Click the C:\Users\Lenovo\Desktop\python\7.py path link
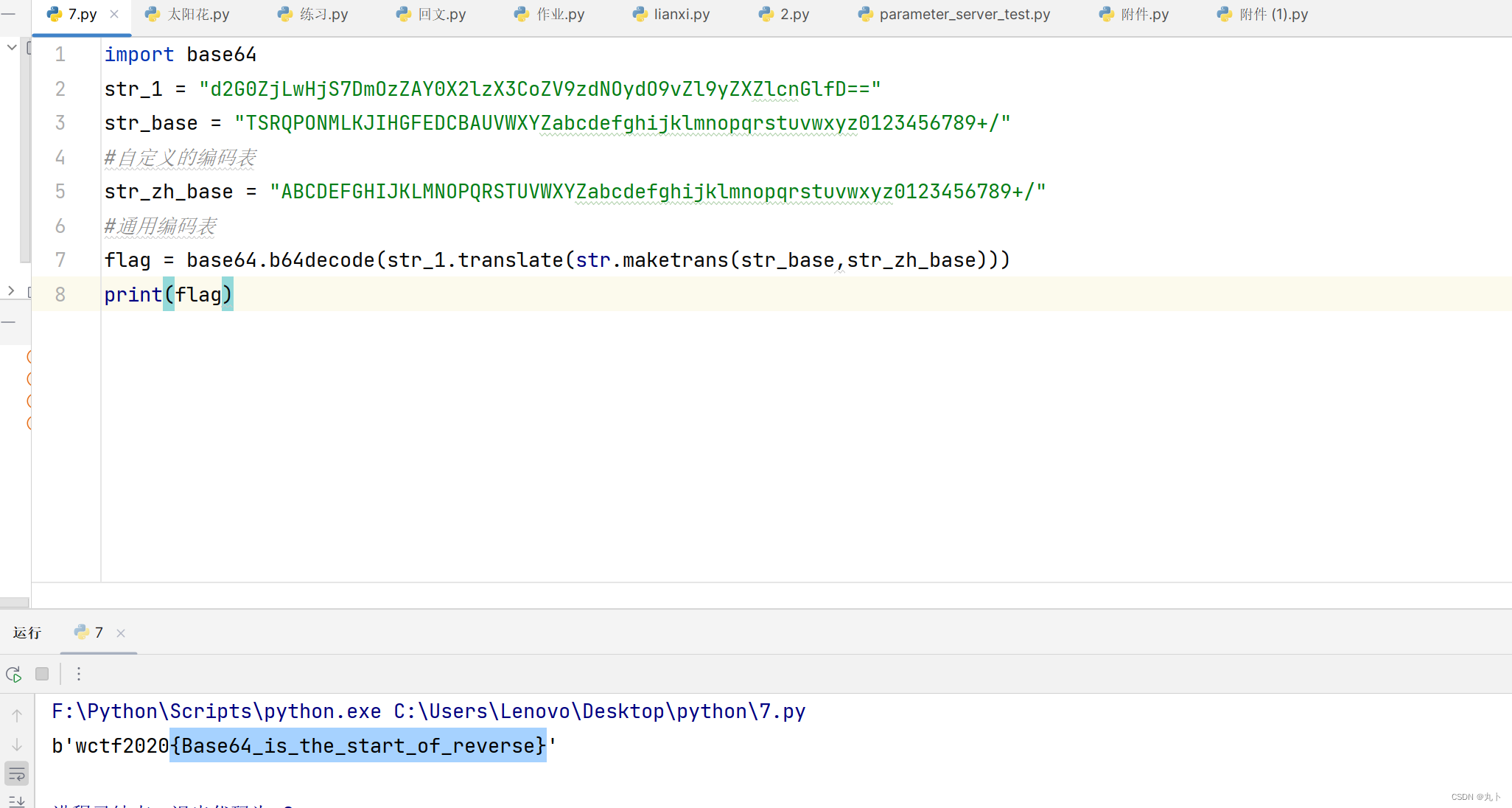The width and height of the screenshot is (1512, 808). pos(599,711)
